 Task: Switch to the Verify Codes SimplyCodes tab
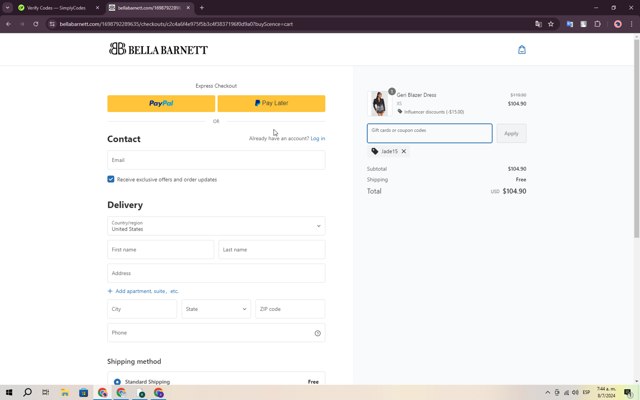pos(56,8)
